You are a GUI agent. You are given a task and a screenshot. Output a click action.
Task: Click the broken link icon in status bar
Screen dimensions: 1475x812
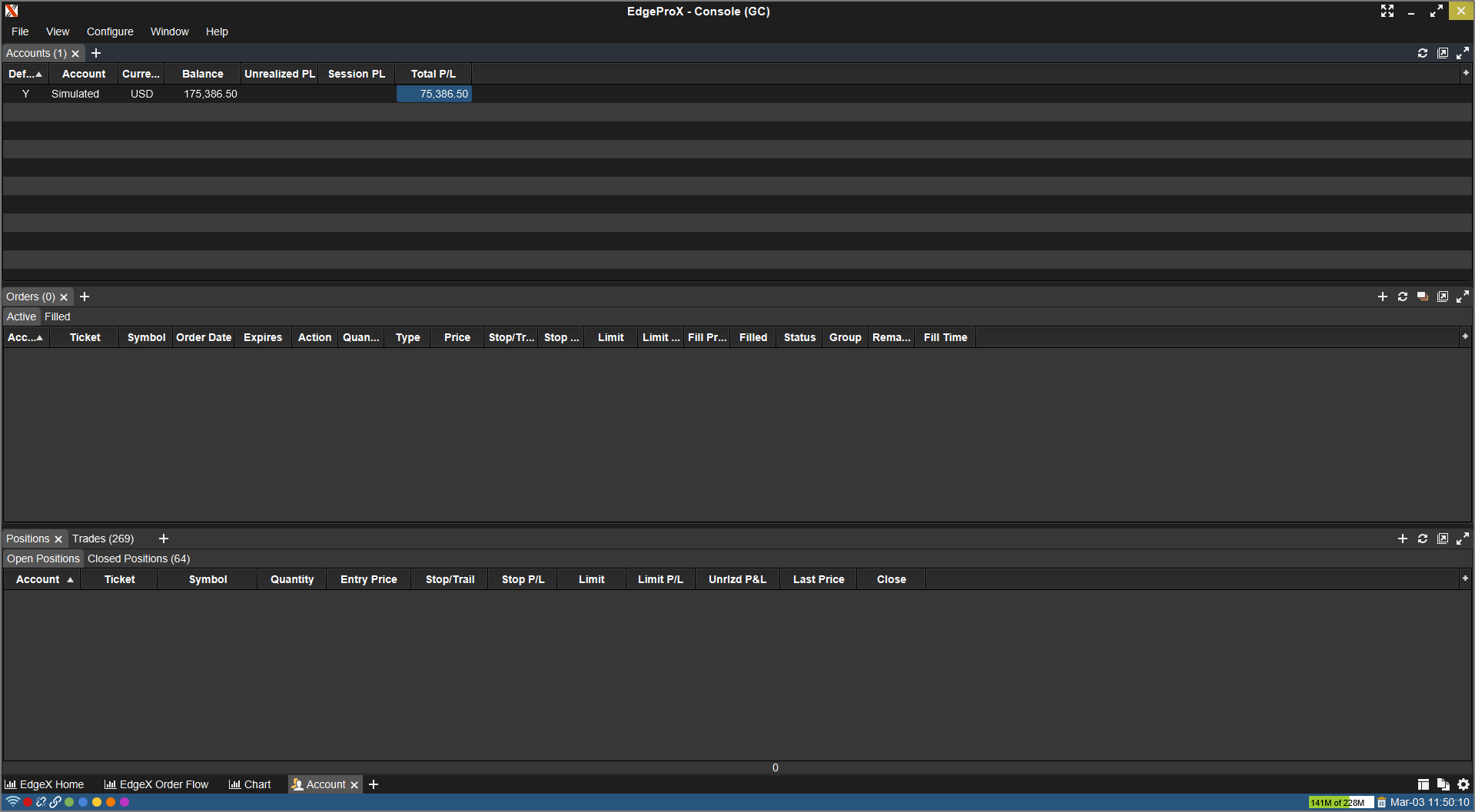pyautogui.click(x=41, y=802)
